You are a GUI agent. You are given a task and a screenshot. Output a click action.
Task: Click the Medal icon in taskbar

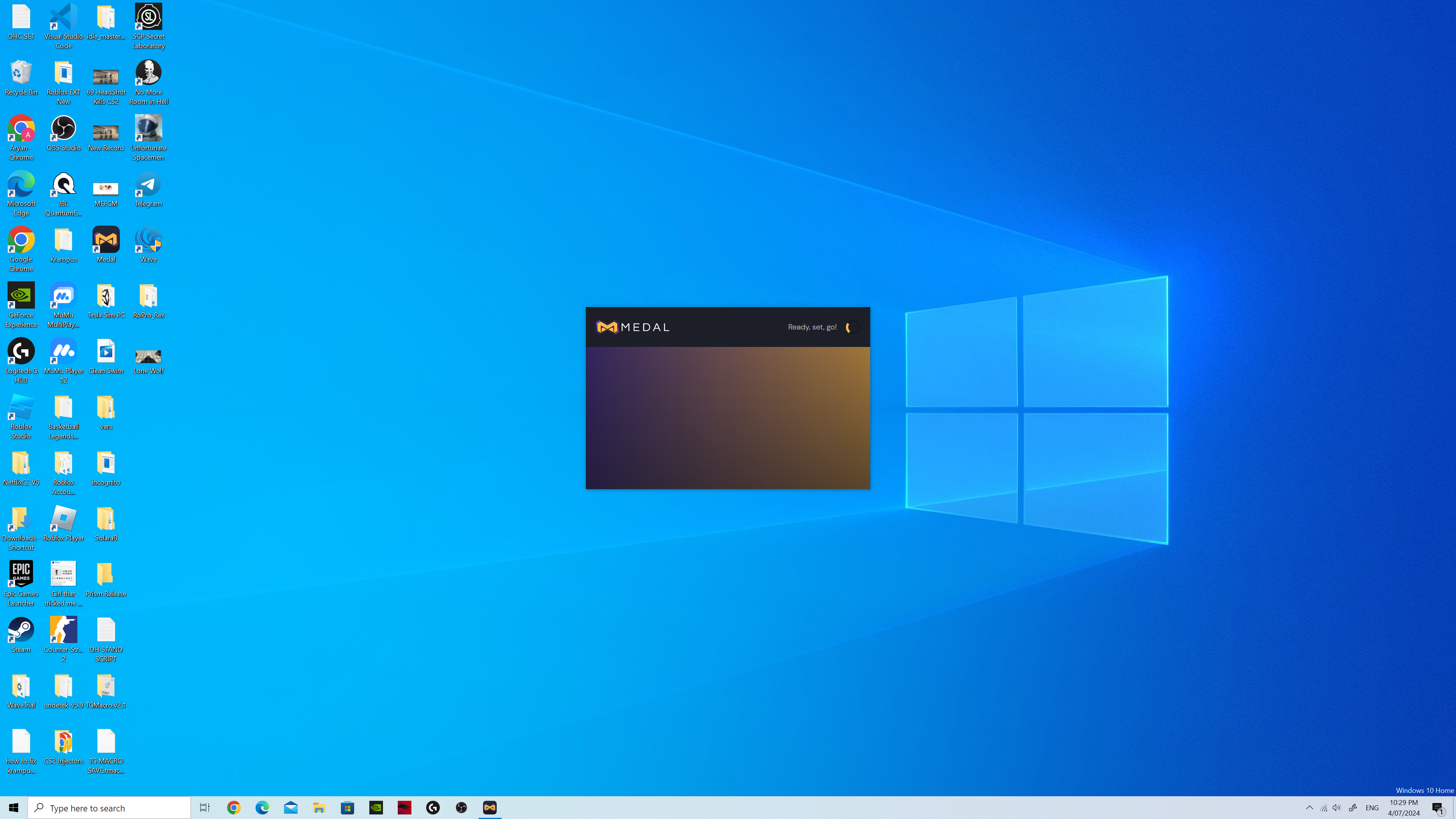click(490, 808)
